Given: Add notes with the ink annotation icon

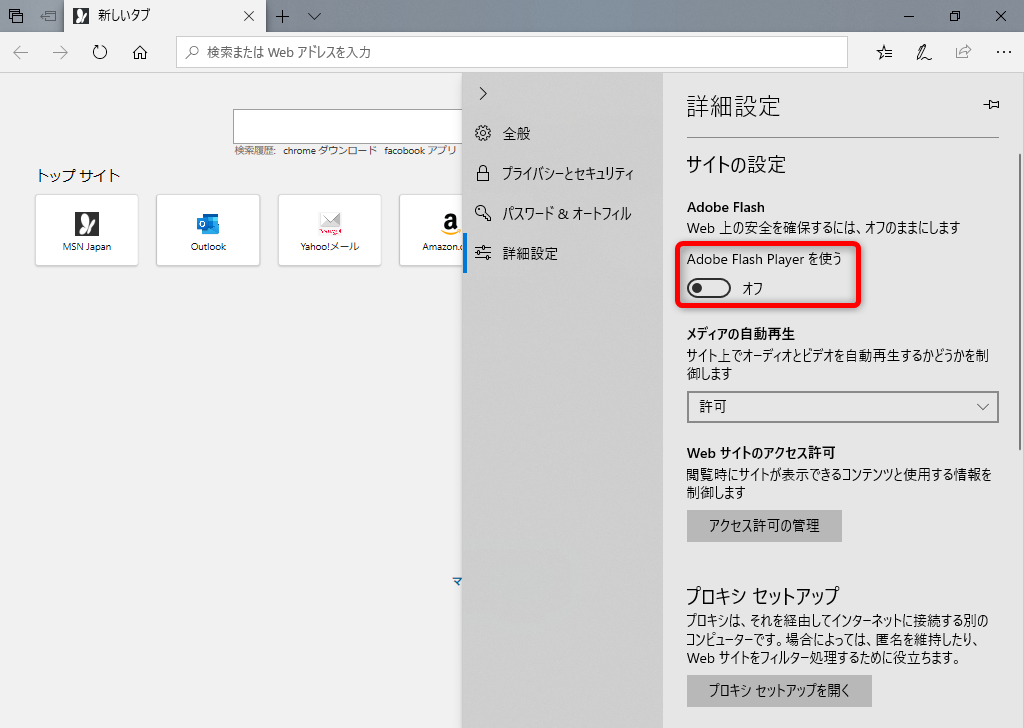Looking at the screenshot, I should [x=923, y=52].
